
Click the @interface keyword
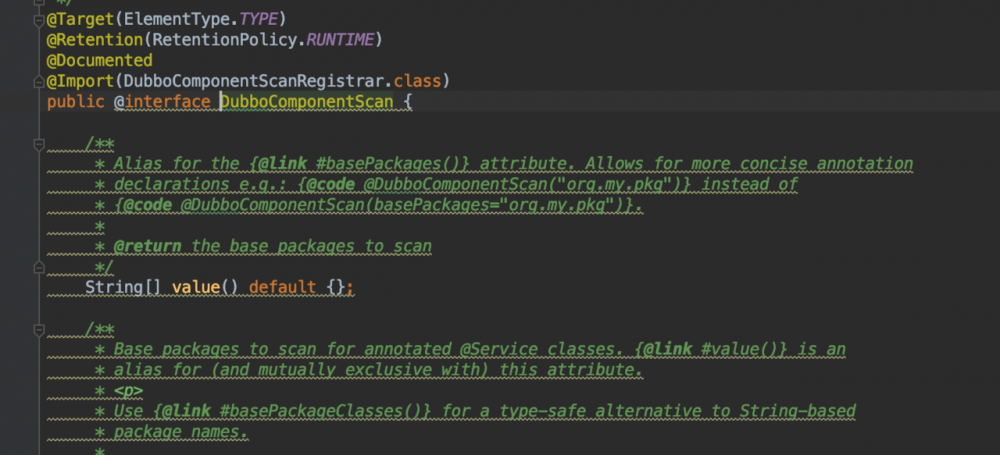[162, 102]
